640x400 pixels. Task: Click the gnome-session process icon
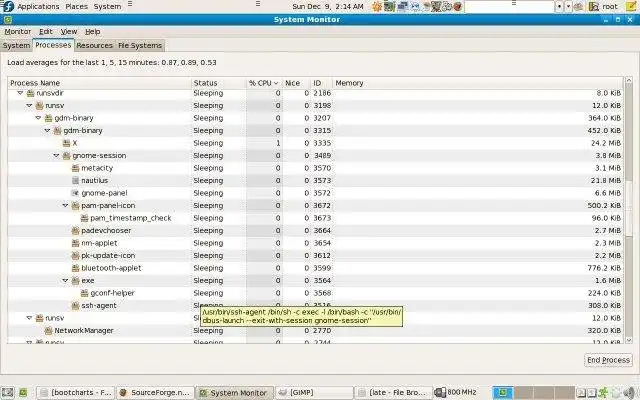[67, 156]
